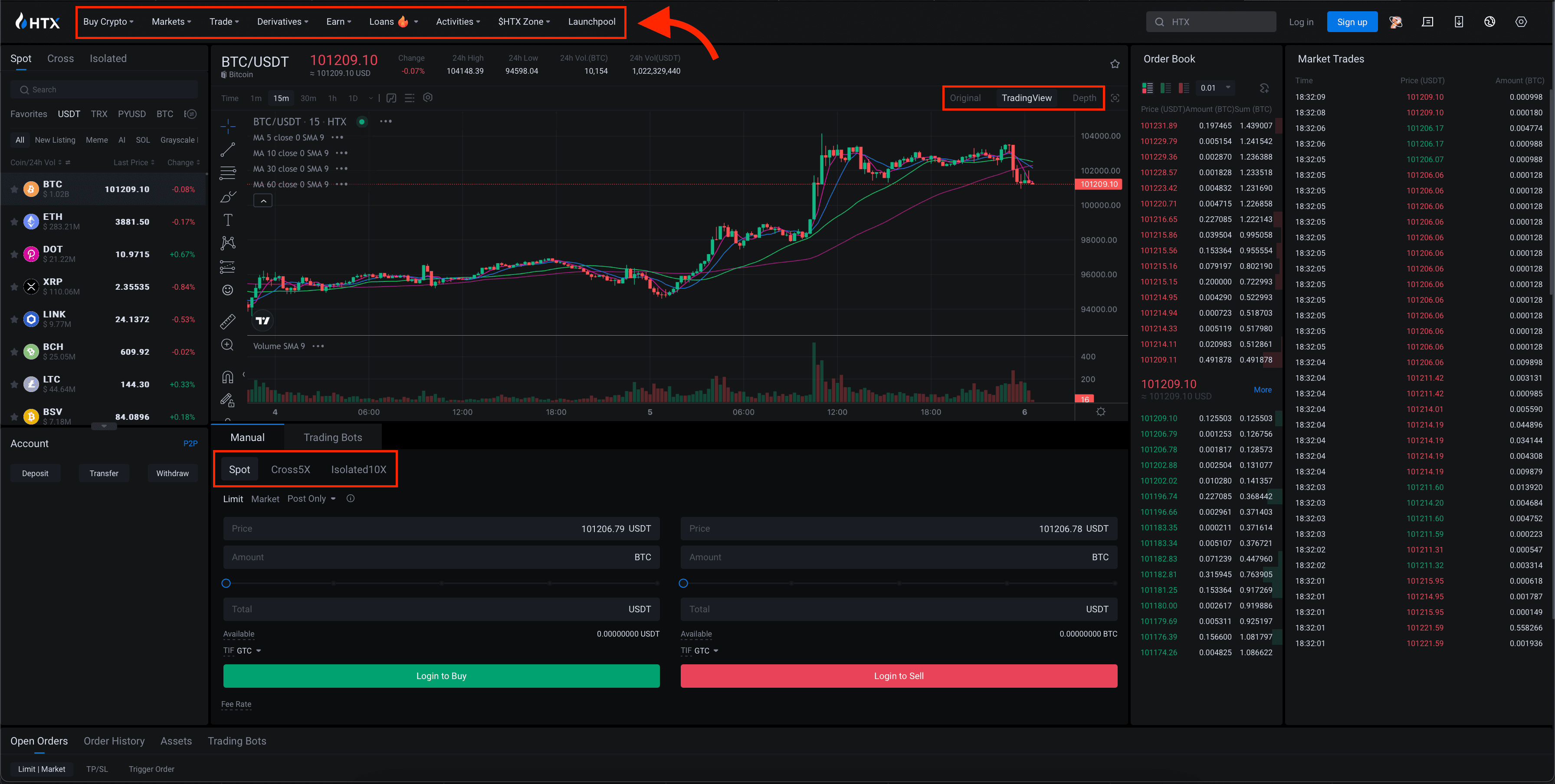Add BTC/USDT to favorites with star
Viewport: 1555px width, 784px height.
click(x=1114, y=64)
